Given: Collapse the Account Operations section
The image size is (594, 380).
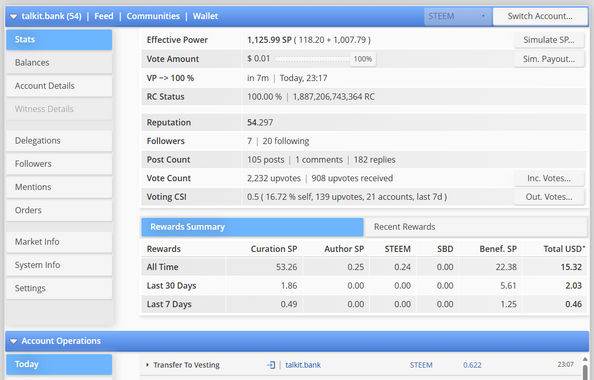Looking at the screenshot, I should (13, 341).
